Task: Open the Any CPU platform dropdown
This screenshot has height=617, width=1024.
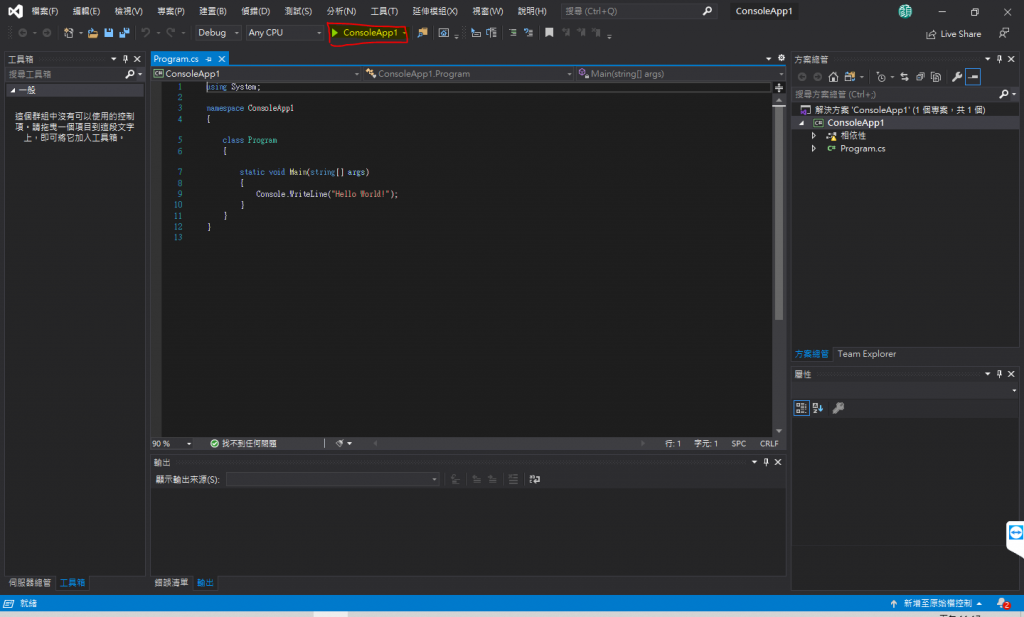Action: coord(284,33)
